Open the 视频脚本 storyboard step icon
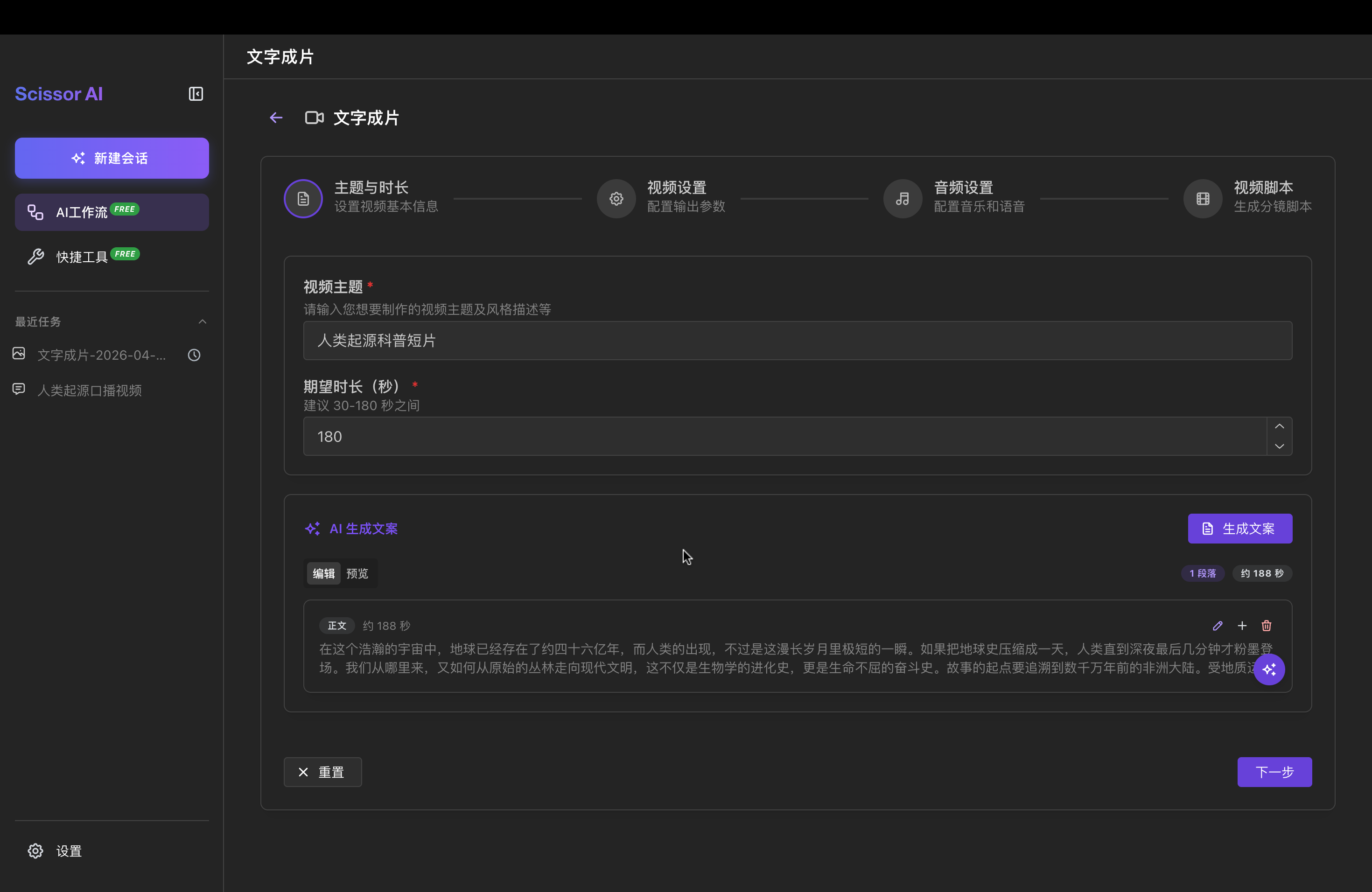 coord(1203,198)
